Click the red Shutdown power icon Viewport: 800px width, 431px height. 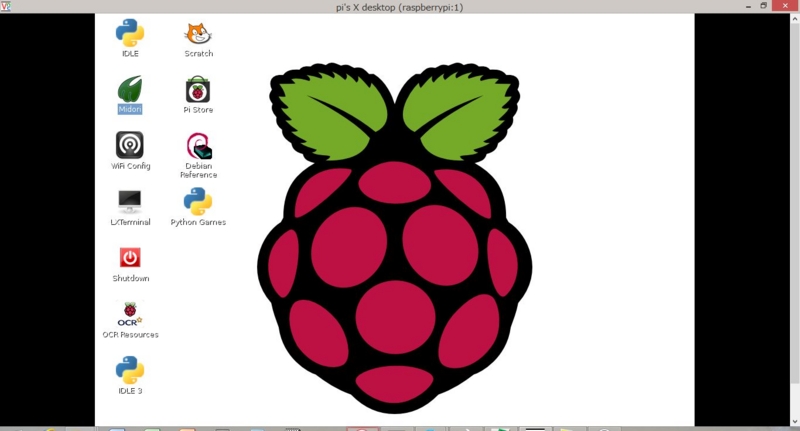[130, 258]
